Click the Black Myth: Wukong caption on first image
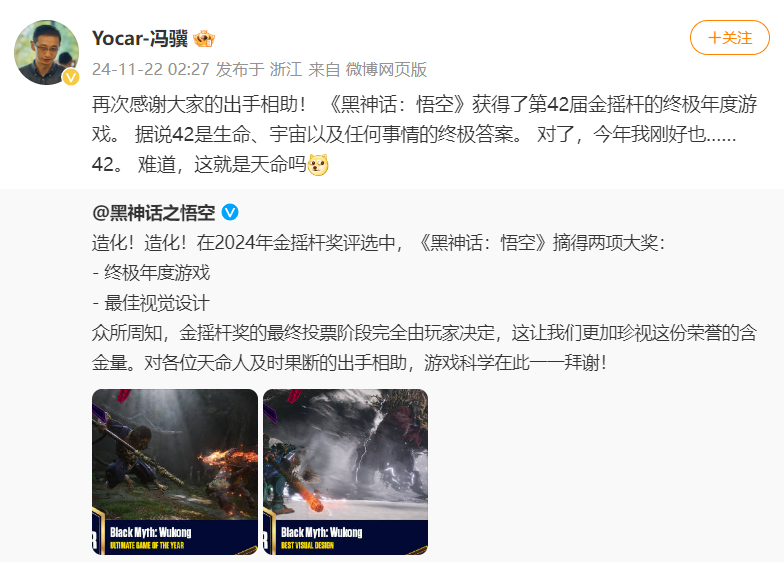The height and width of the screenshot is (562, 784). [x=150, y=532]
